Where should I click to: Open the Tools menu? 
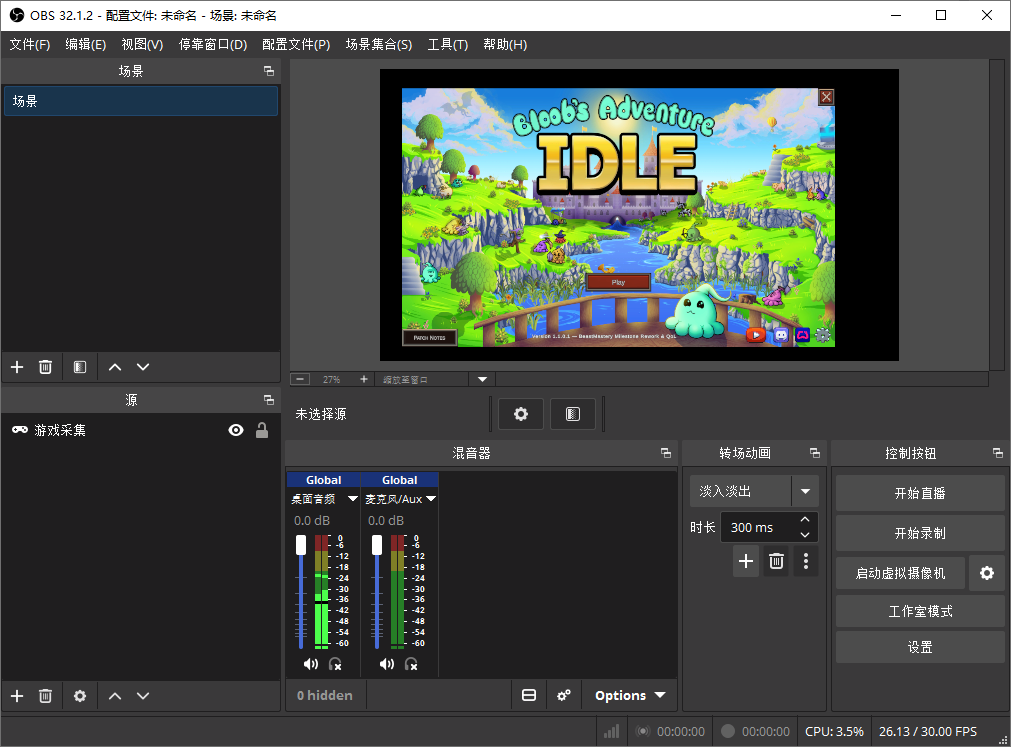pos(447,44)
